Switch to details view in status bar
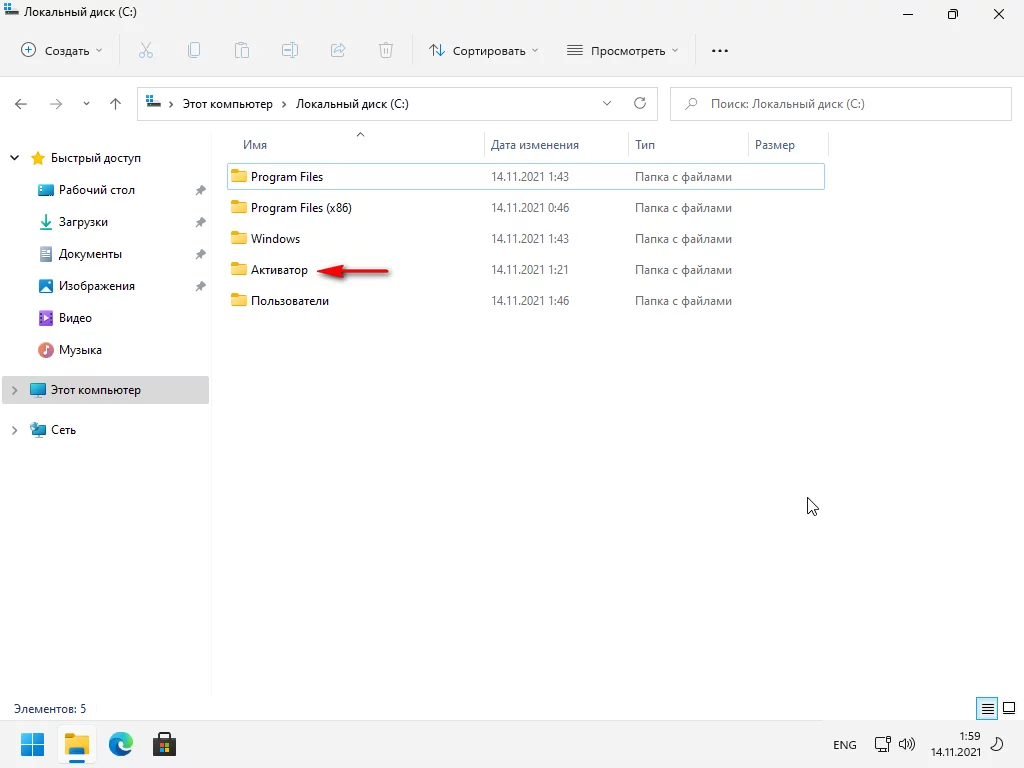The width and height of the screenshot is (1024, 768). (987, 708)
